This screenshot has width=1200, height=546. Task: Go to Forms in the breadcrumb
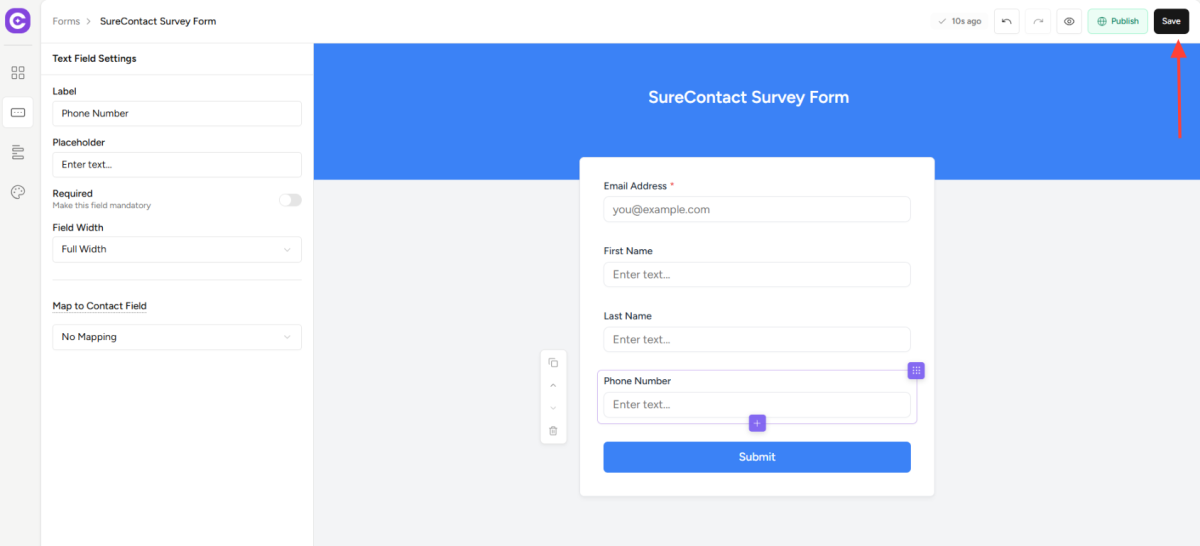[66, 21]
